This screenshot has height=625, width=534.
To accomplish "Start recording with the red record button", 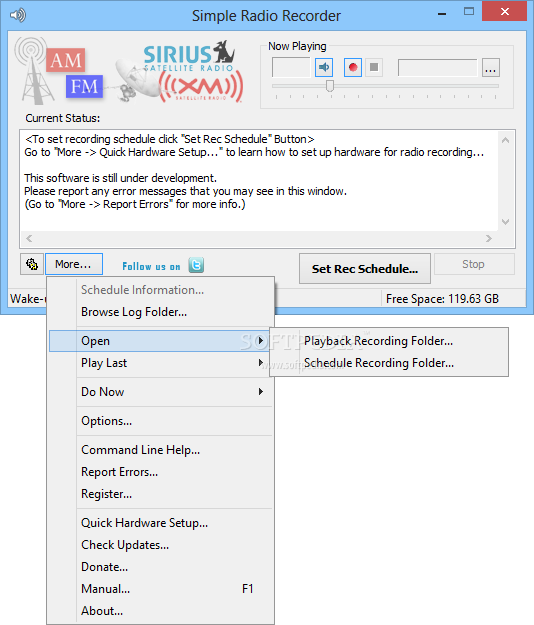I will tap(353, 67).
